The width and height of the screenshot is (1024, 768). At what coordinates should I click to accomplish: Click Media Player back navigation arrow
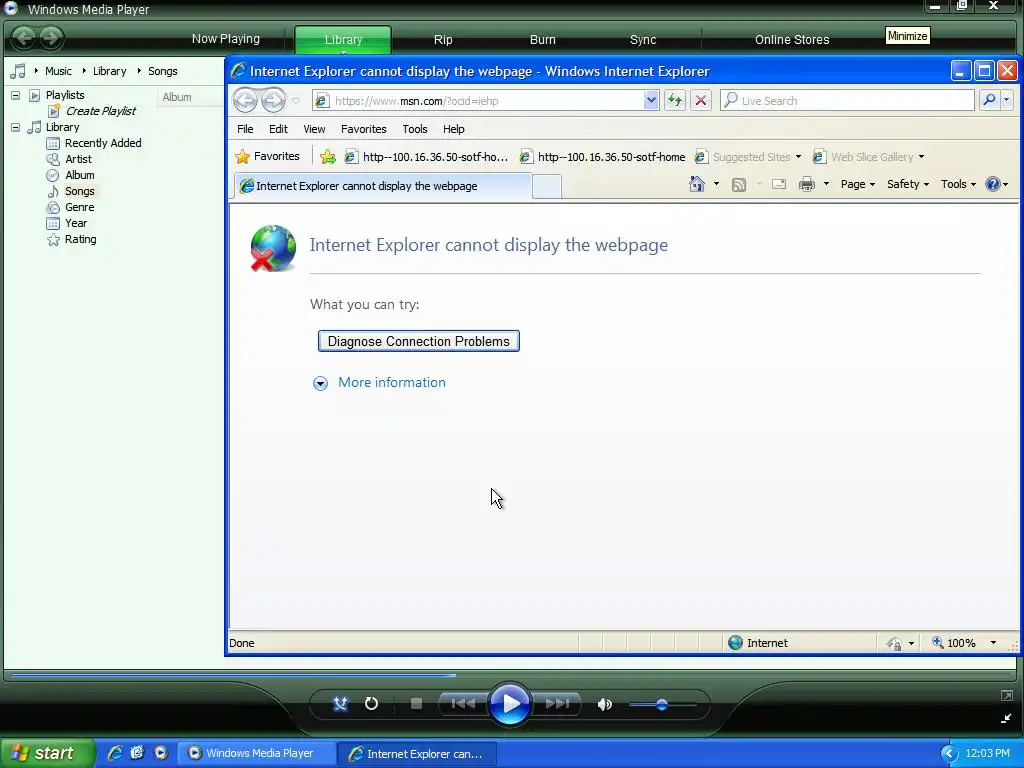click(24, 37)
